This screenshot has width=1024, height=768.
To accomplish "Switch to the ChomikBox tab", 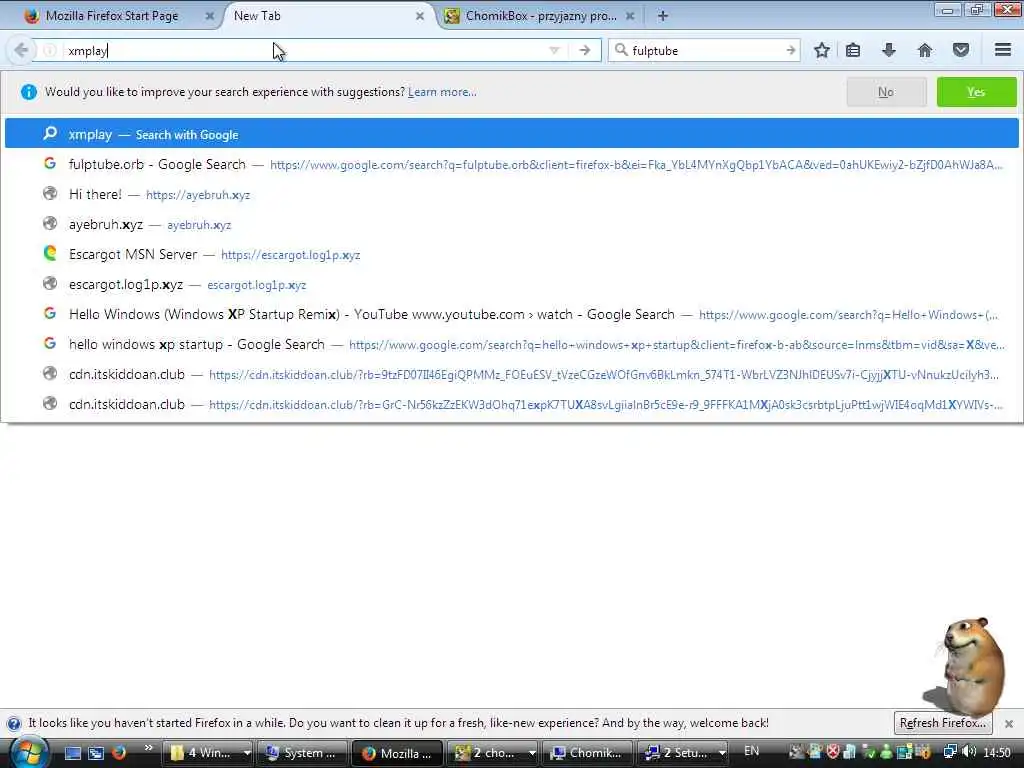I will [x=541, y=16].
